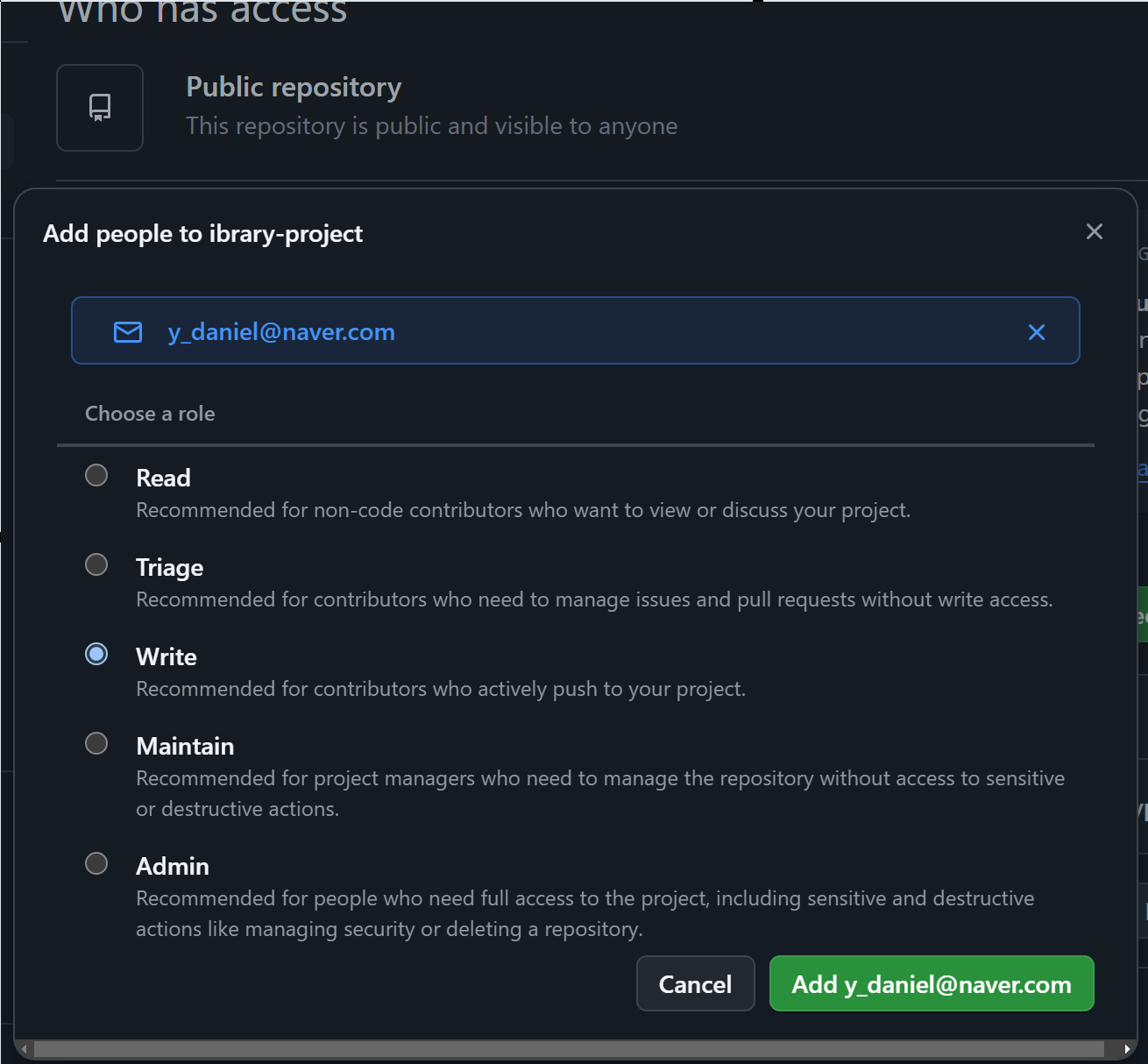
Task: Click the scrollbar left arrow
Action: (25, 1048)
